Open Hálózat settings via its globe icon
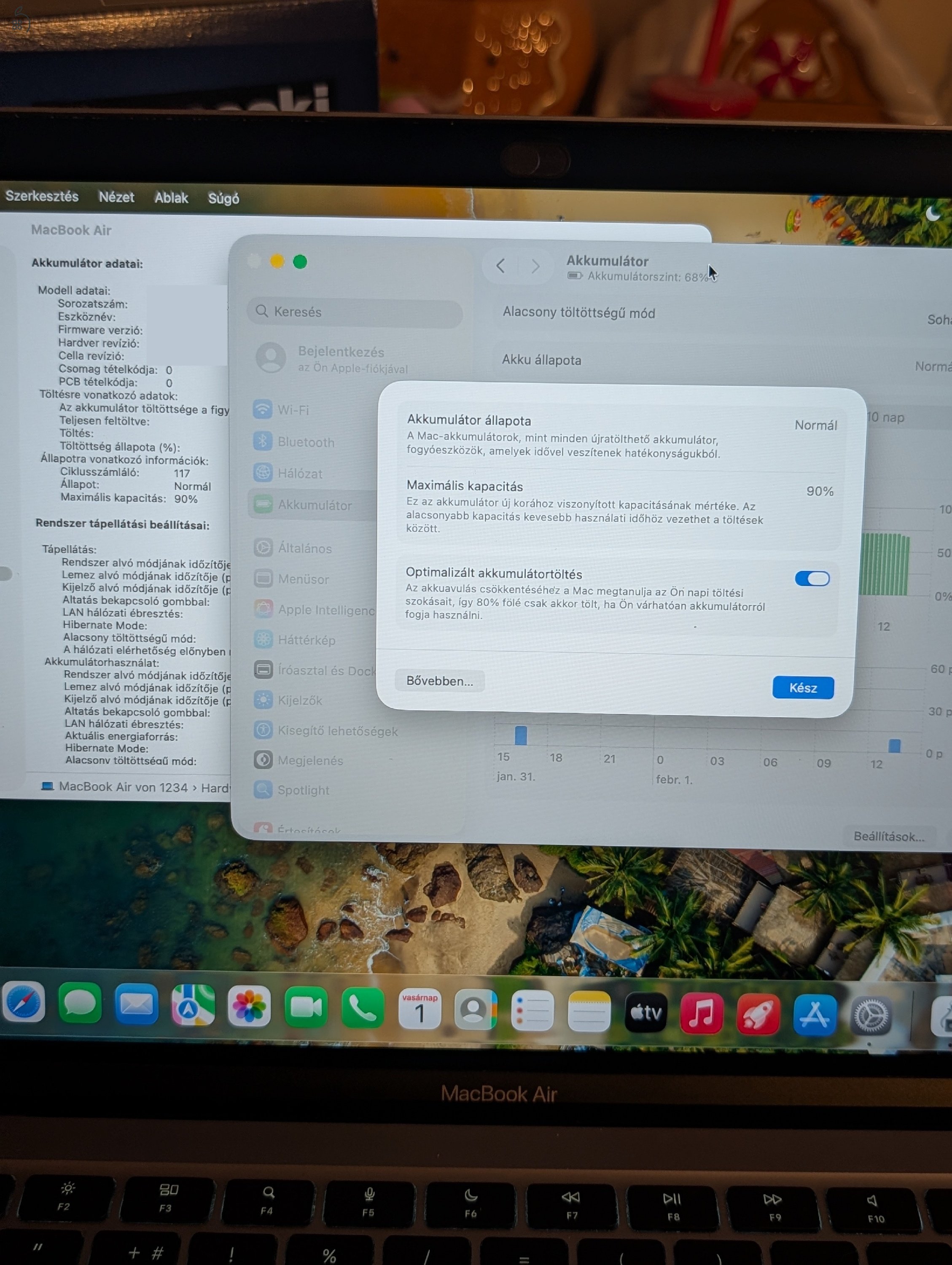Image resolution: width=952 pixels, height=1265 pixels. 263,474
